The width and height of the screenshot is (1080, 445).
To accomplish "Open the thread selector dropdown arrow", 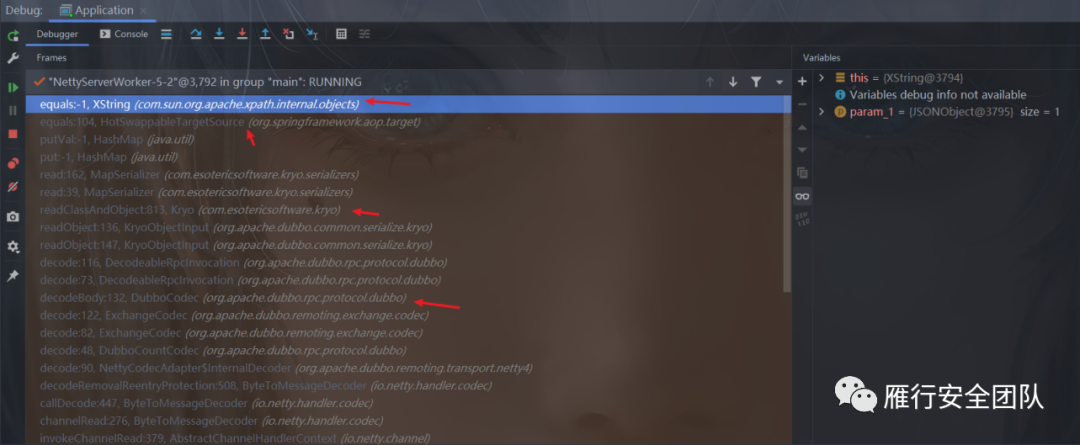I will [x=780, y=82].
